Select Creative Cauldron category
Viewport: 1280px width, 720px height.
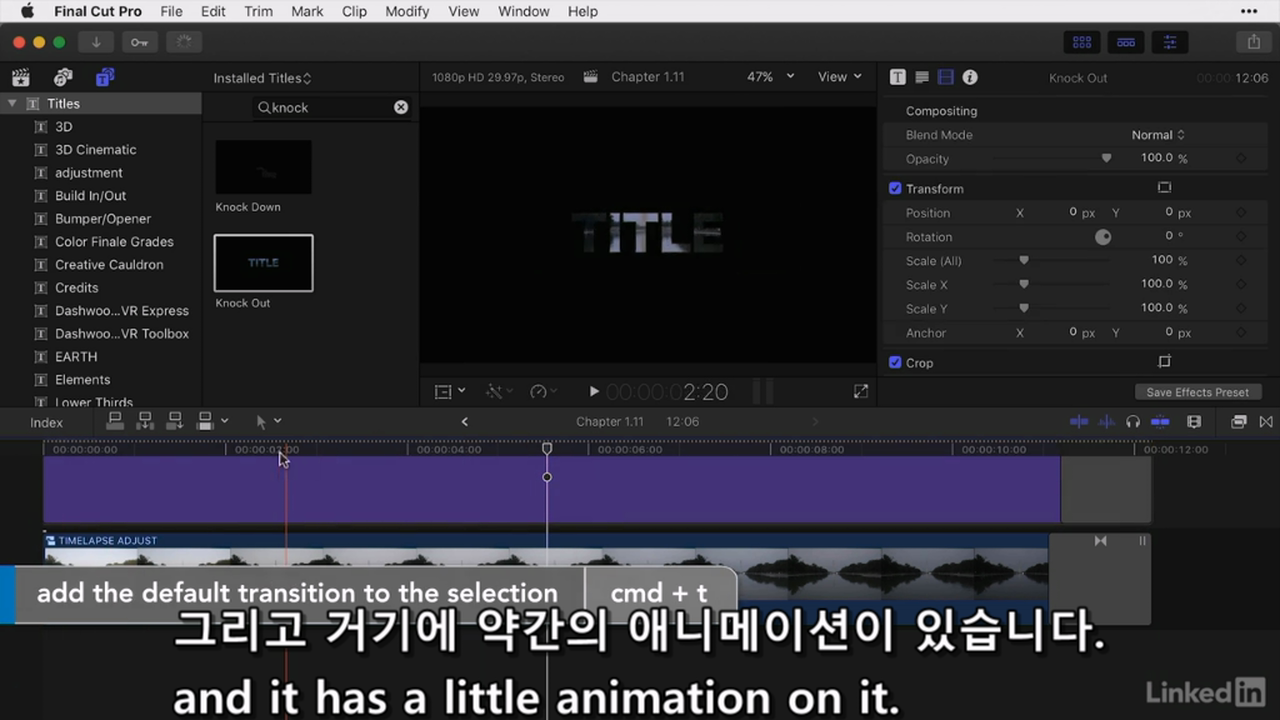pyautogui.click(x=109, y=264)
